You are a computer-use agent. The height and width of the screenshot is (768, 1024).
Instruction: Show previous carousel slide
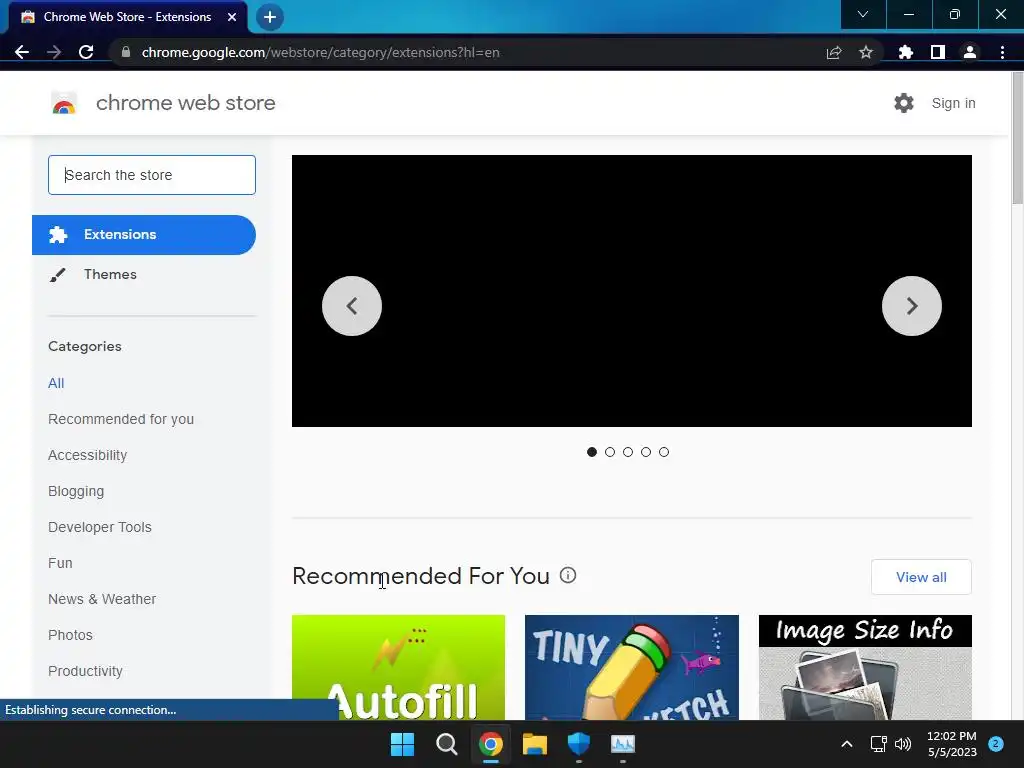pos(352,306)
